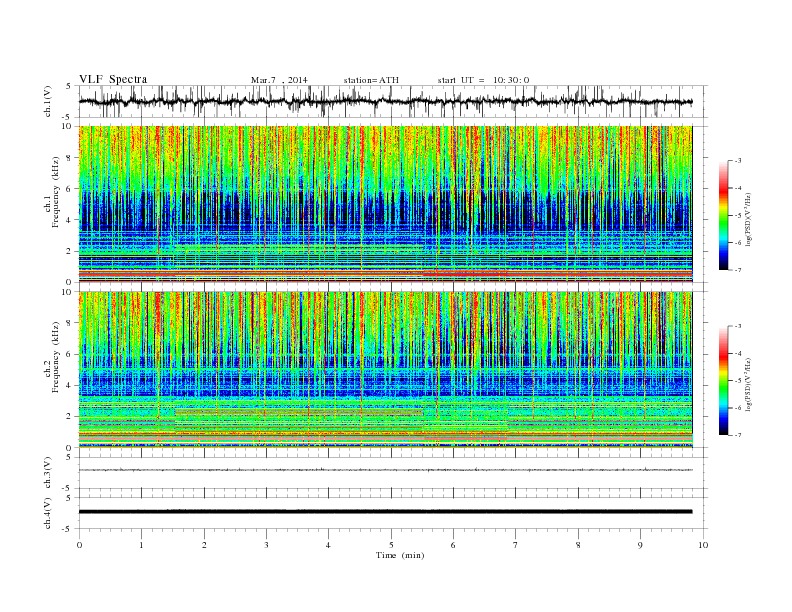Click the time axis tick label "10"

tap(703, 545)
